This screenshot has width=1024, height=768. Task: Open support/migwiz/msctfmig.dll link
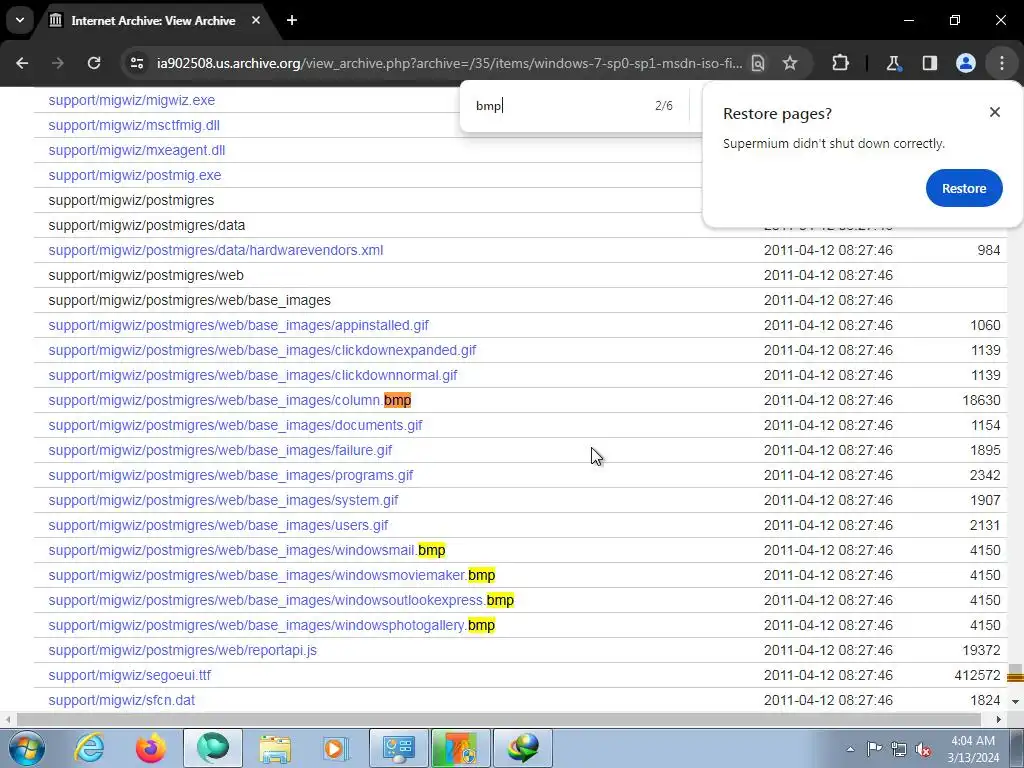click(x=134, y=125)
